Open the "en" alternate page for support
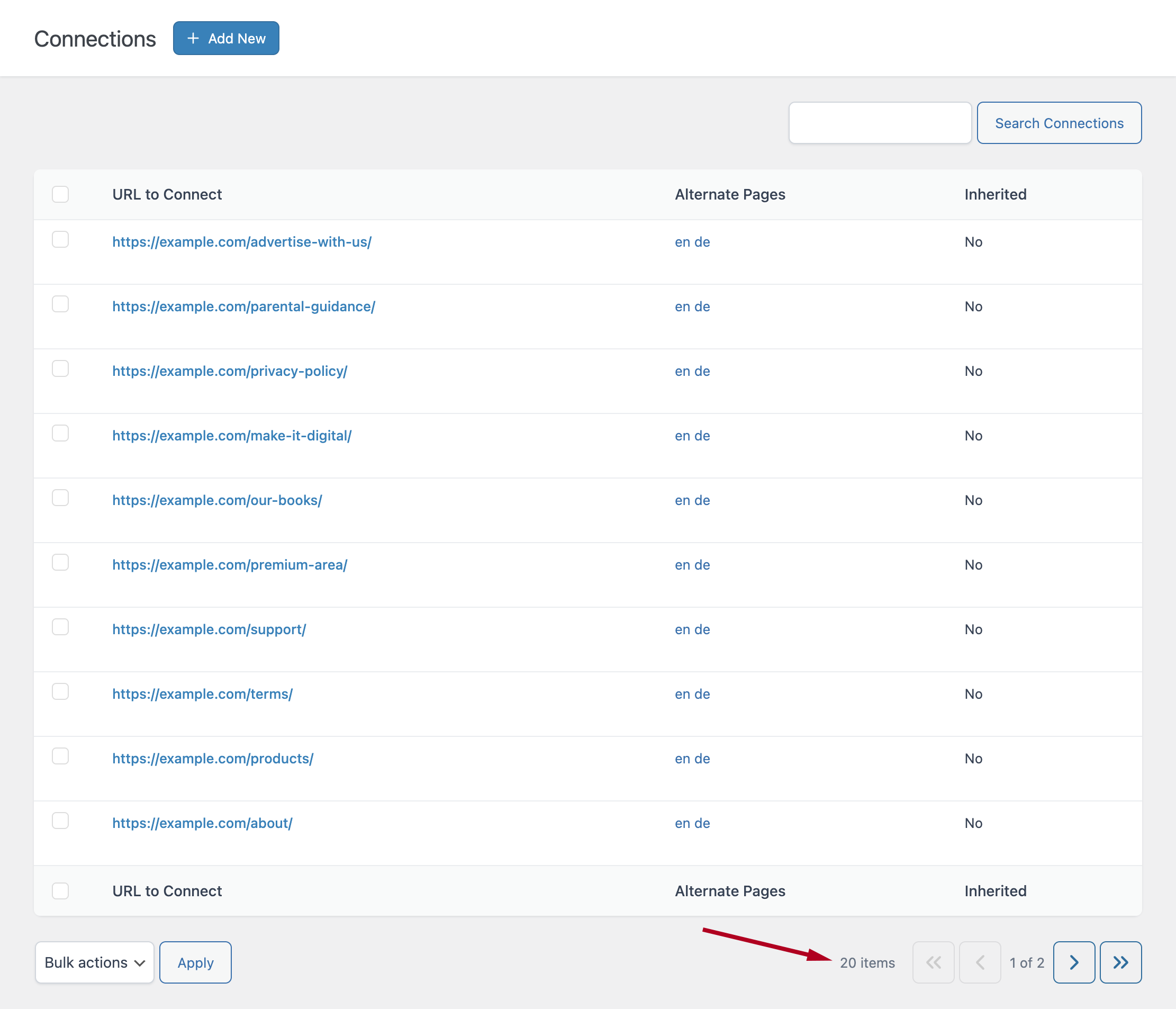Screen dimensions: 1176x1009 (682, 629)
